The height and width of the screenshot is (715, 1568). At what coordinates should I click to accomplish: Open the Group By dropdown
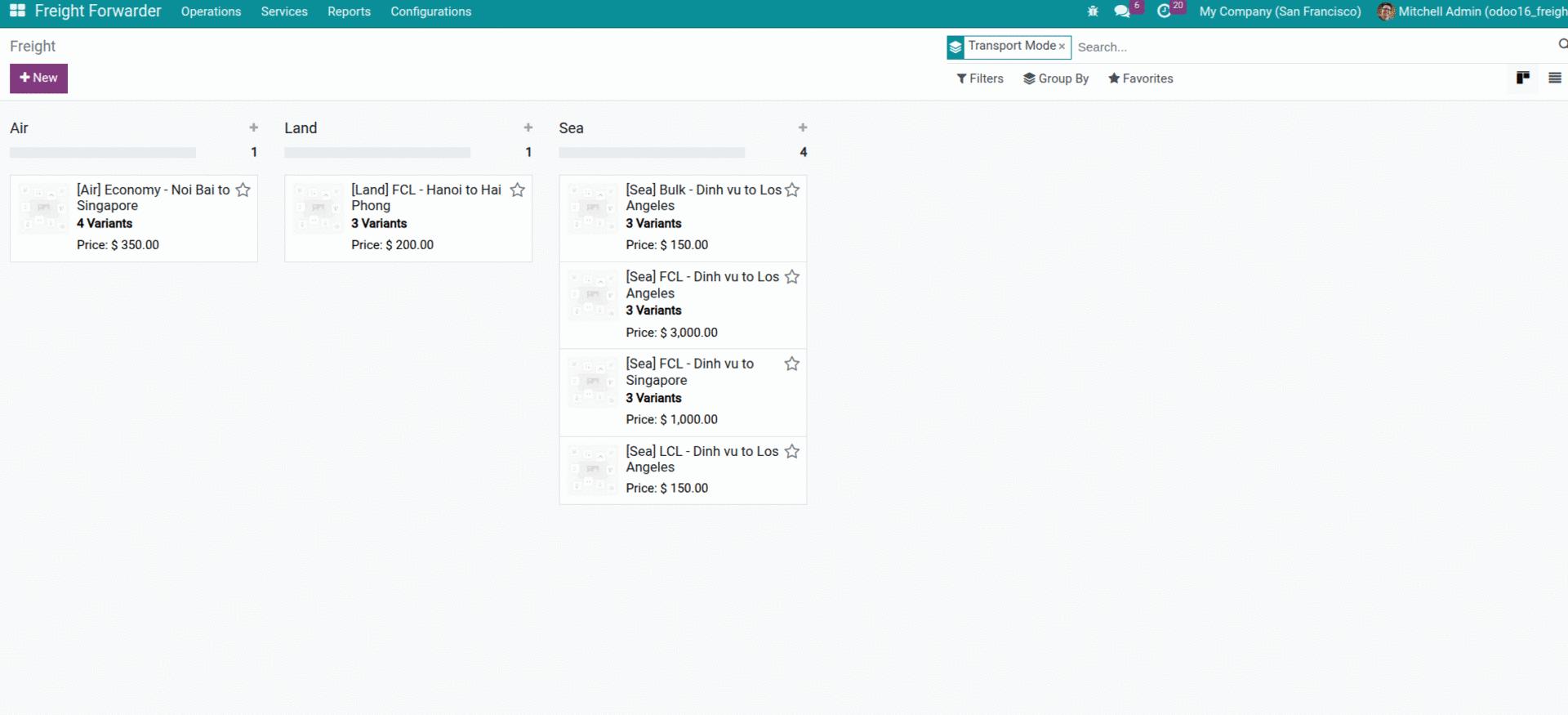point(1056,78)
